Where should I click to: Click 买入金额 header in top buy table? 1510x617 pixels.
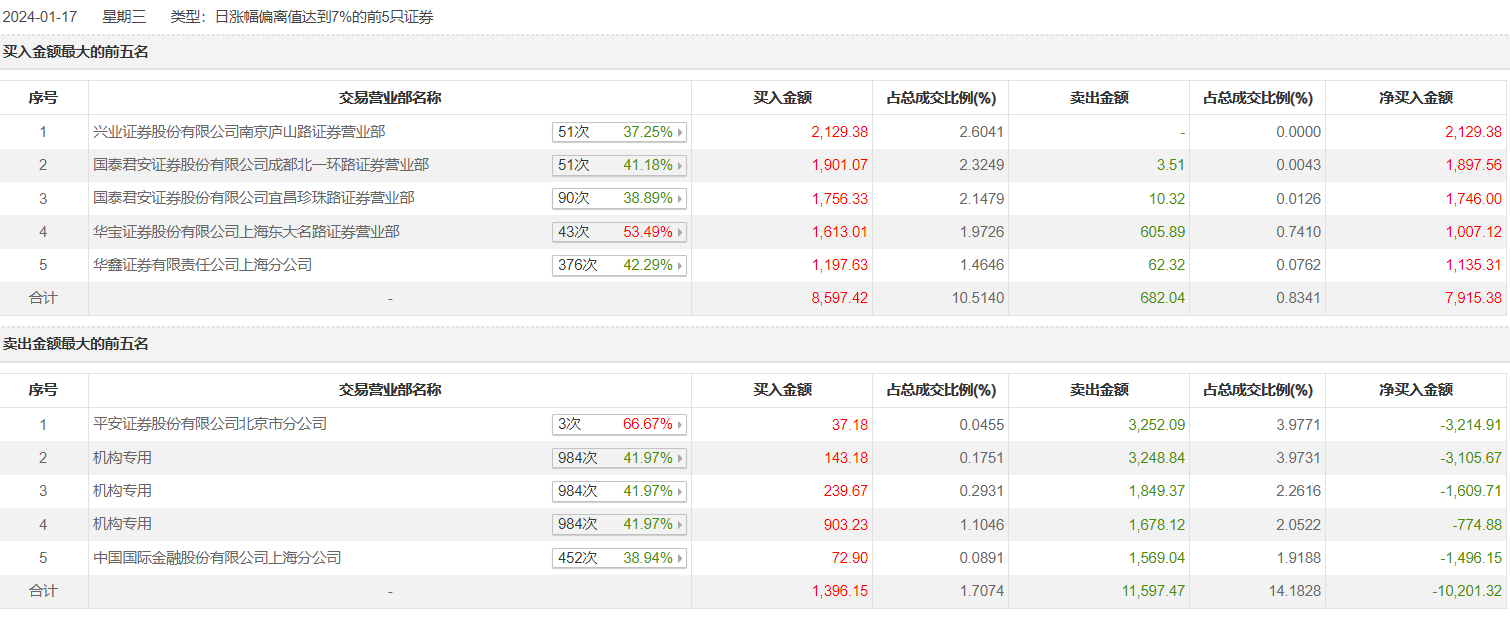[782, 98]
